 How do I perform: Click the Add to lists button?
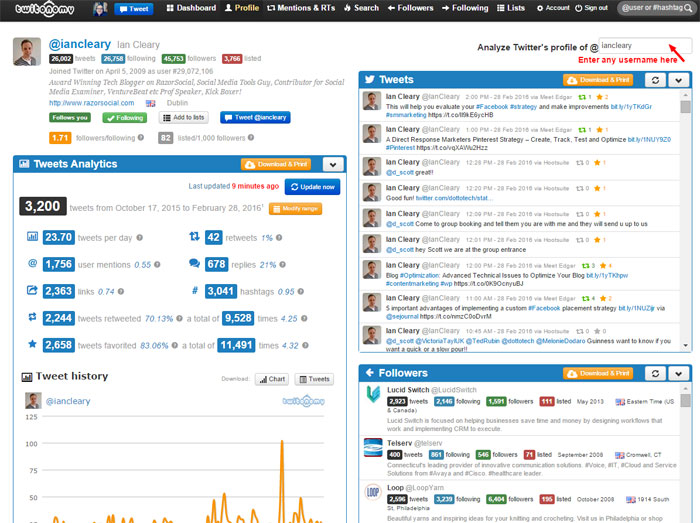(x=184, y=118)
